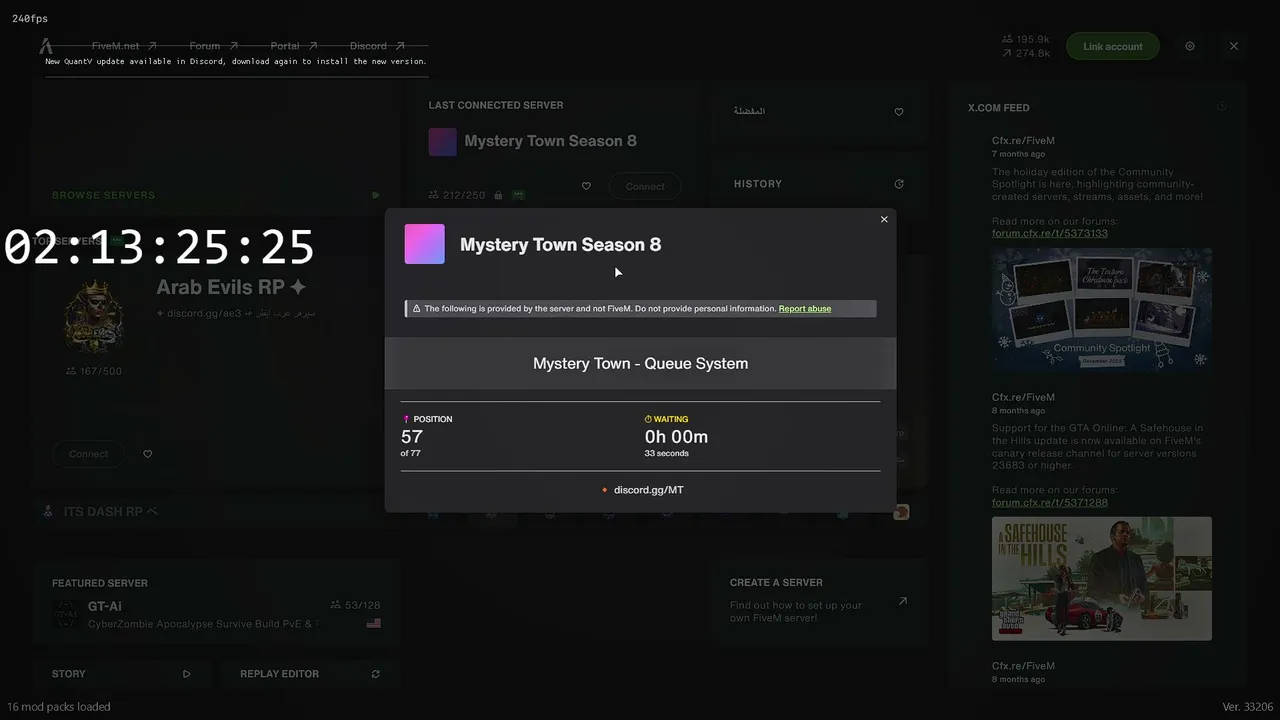This screenshot has width=1280, height=720.
Task: Click last connected Mystery Town Season 8 icon
Action: coord(443,142)
